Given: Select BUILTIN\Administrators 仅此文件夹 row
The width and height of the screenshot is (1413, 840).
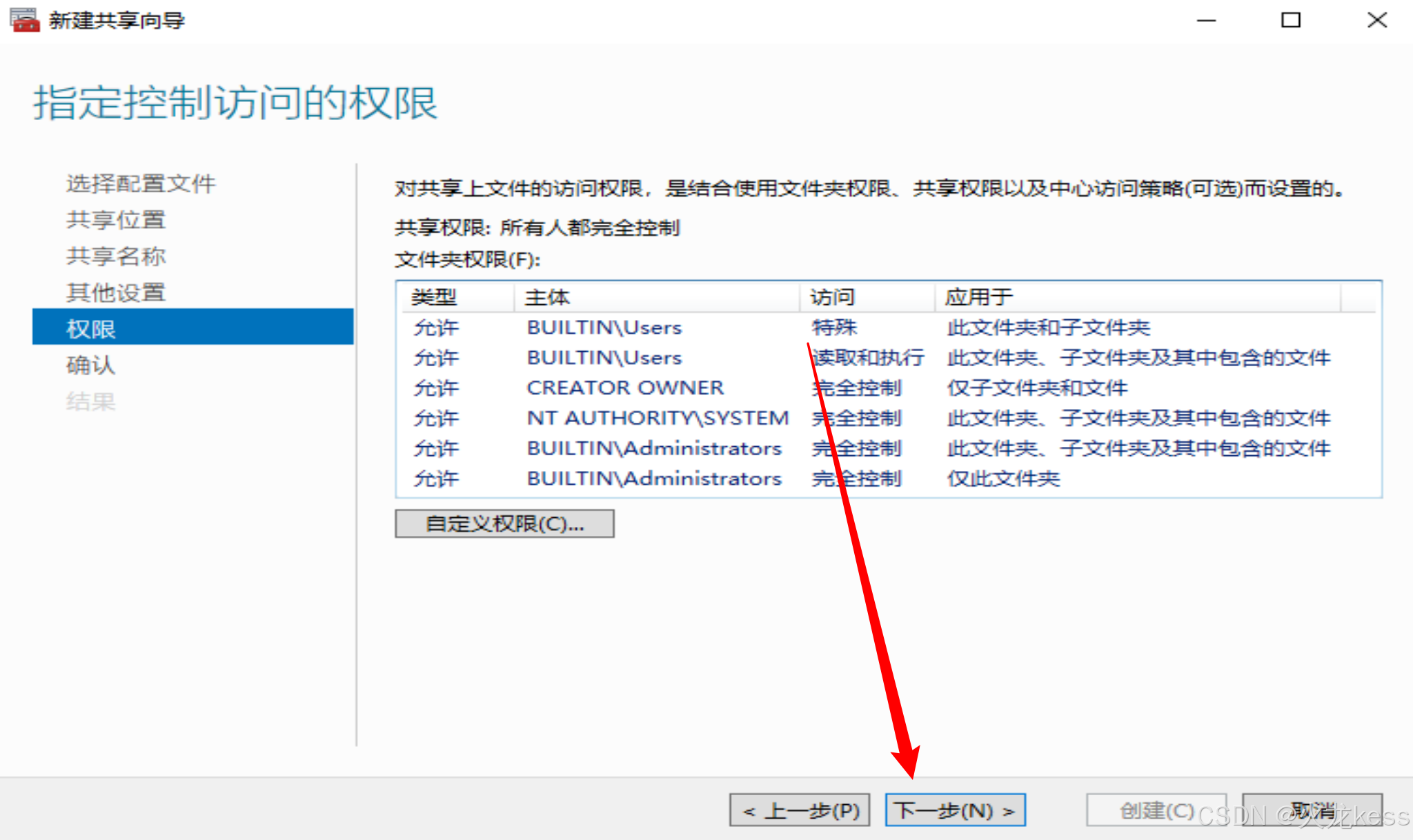Looking at the screenshot, I should (653, 479).
